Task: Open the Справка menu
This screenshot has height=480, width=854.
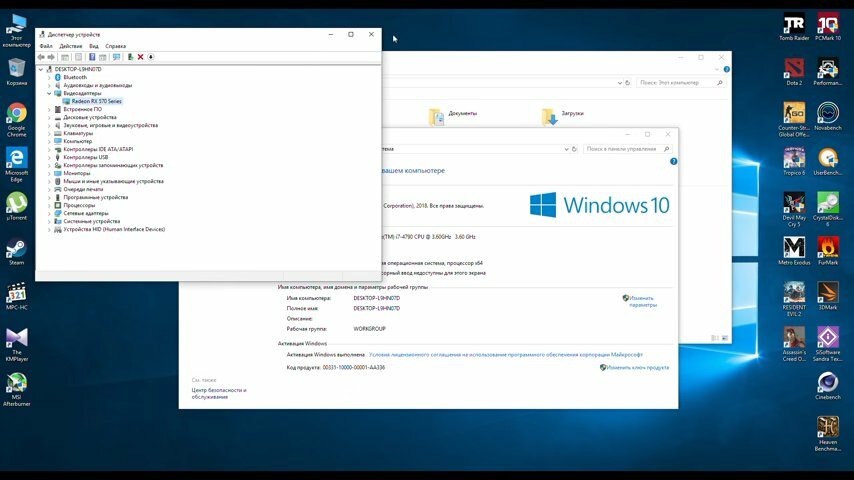Action: pyautogui.click(x=115, y=46)
